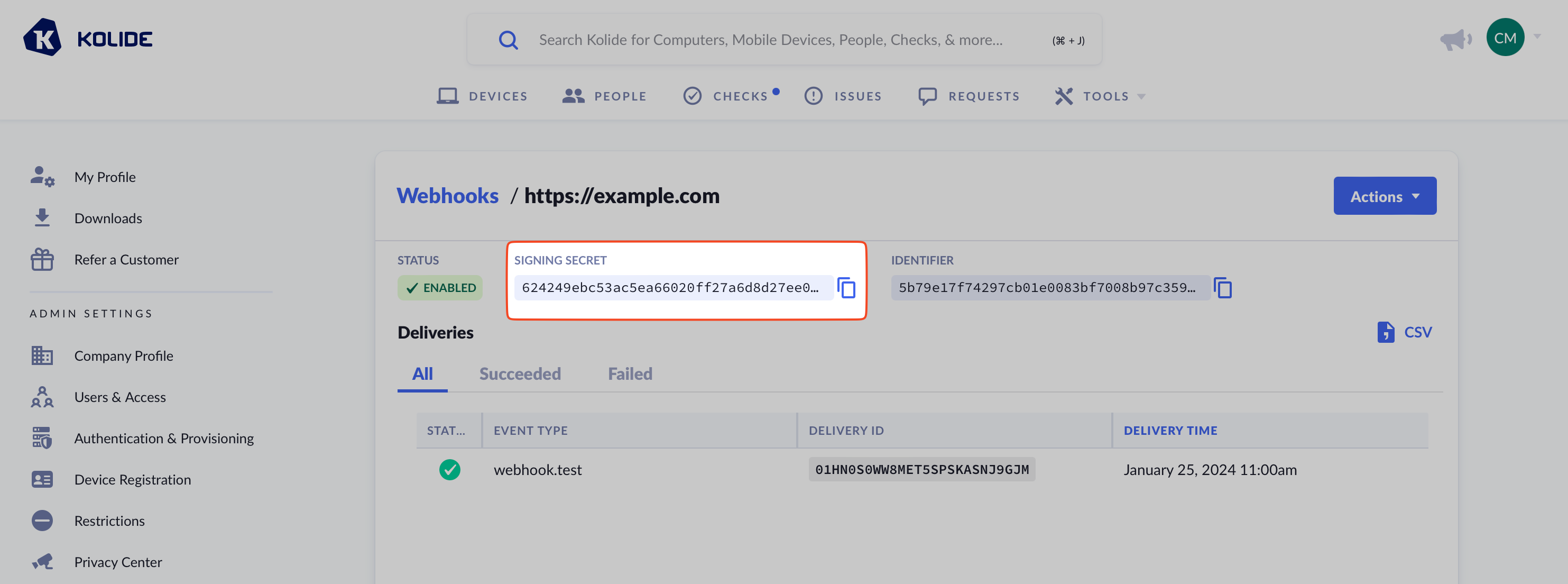Copy the signing secret to clipboard
This screenshot has width=1568, height=584.
click(x=846, y=287)
